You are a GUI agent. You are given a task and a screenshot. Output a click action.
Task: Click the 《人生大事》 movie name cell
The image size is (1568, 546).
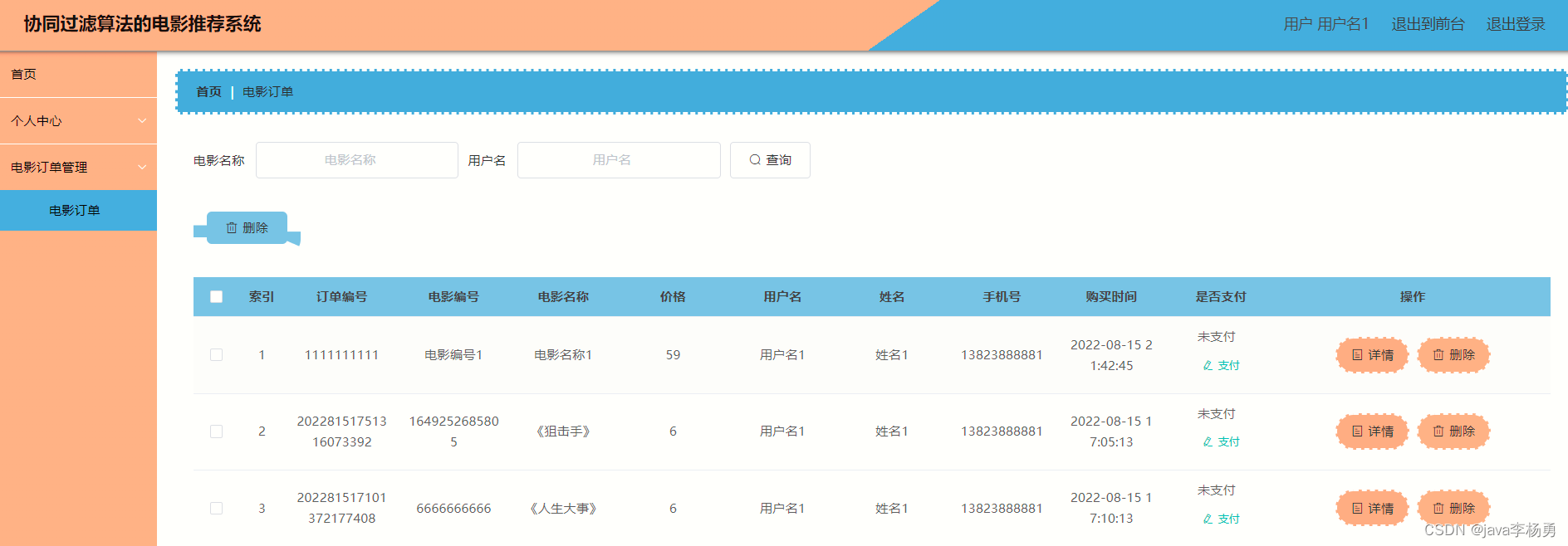563,508
